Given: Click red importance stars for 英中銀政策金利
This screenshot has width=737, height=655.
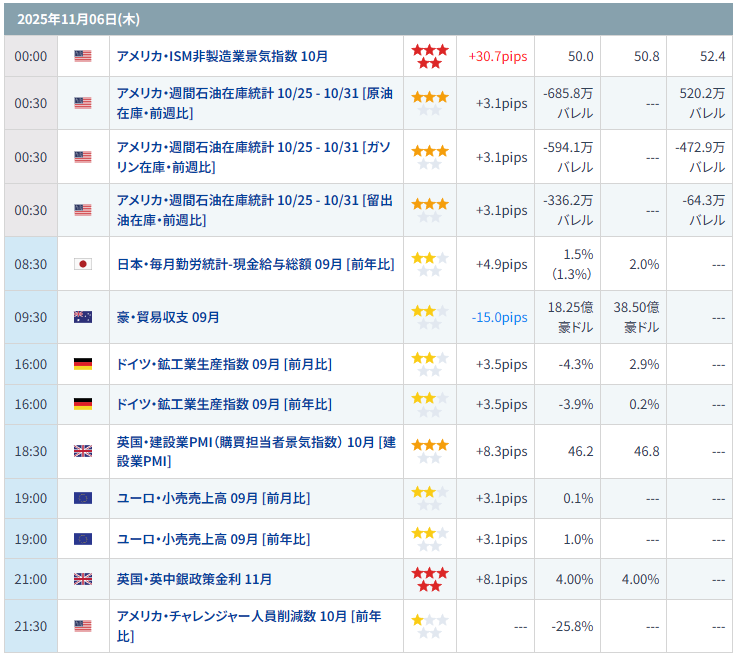Looking at the screenshot, I should pyautogui.click(x=430, y=579).
